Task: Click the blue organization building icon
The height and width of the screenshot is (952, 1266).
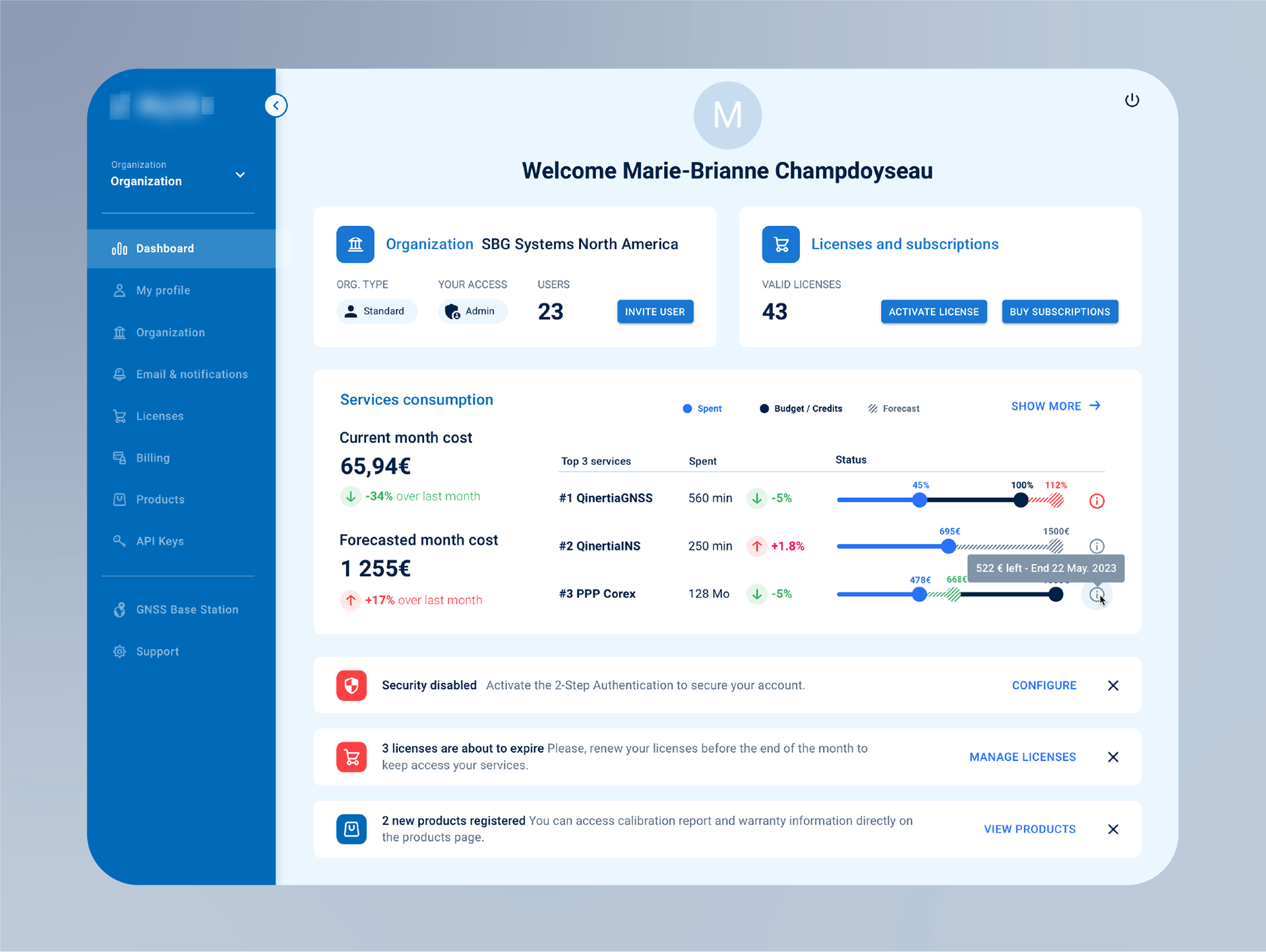Action: [x=355, y=245]
